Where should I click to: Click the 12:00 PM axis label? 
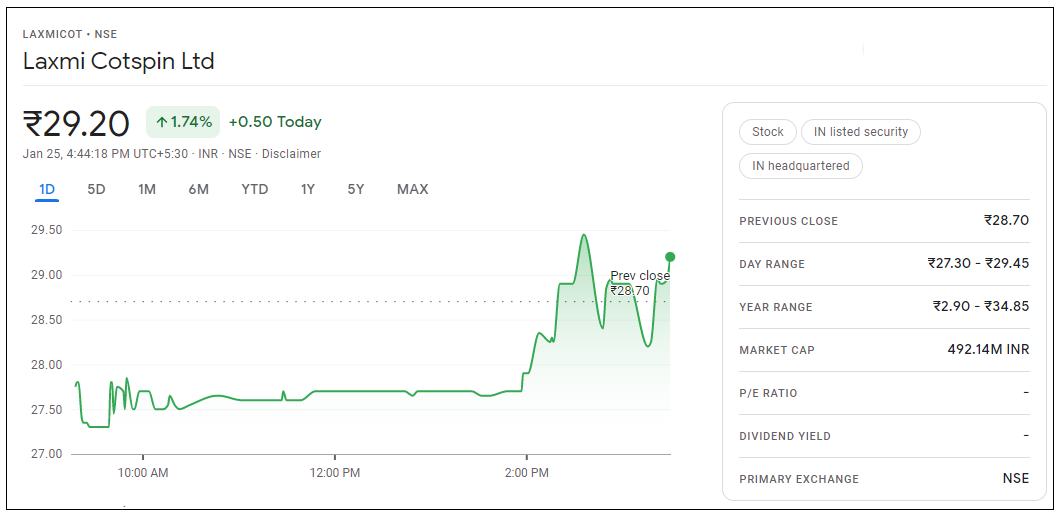(334, 473)
